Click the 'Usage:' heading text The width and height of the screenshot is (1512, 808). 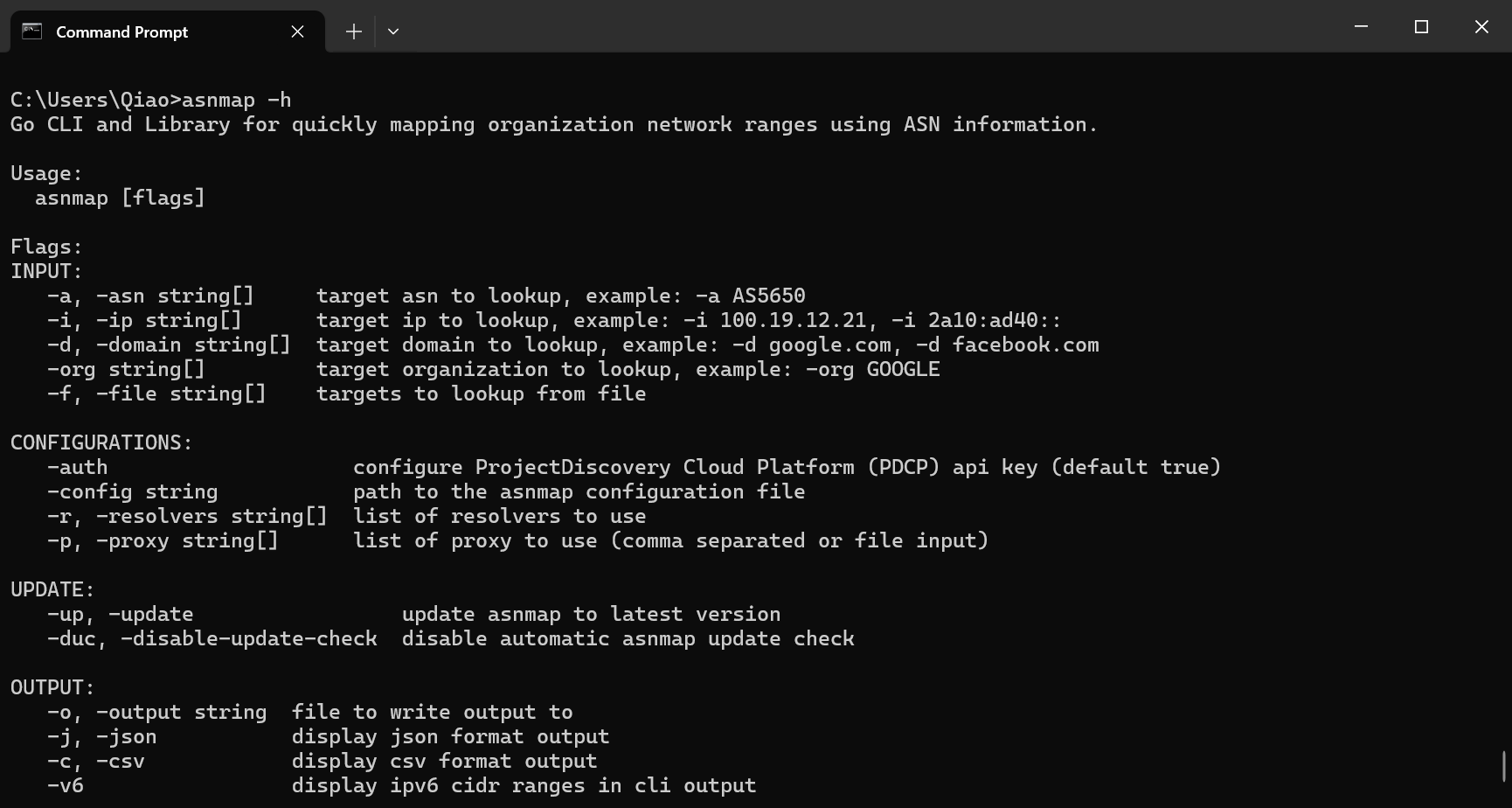point(46,174)
